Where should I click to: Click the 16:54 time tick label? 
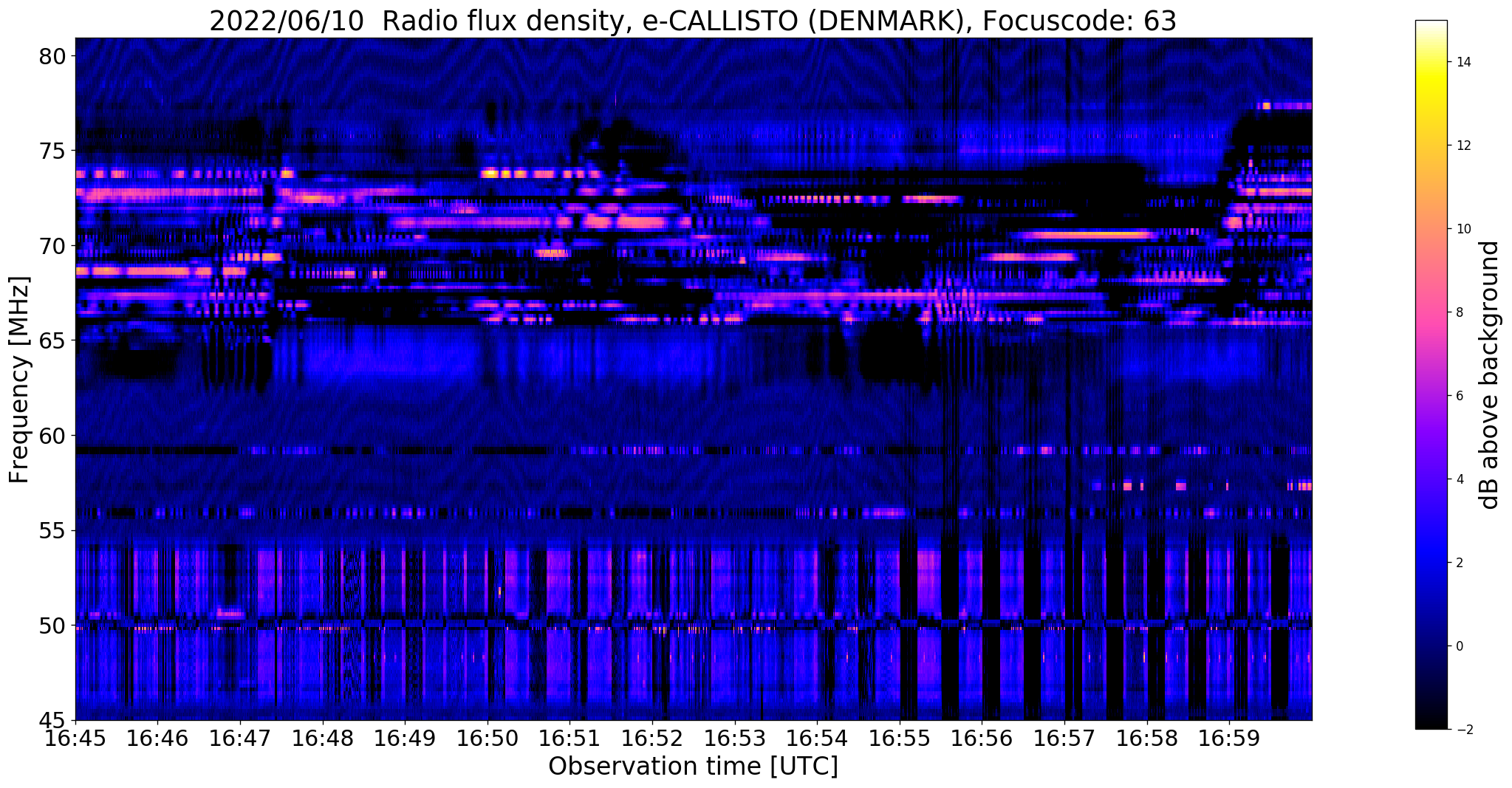(818, 739)
